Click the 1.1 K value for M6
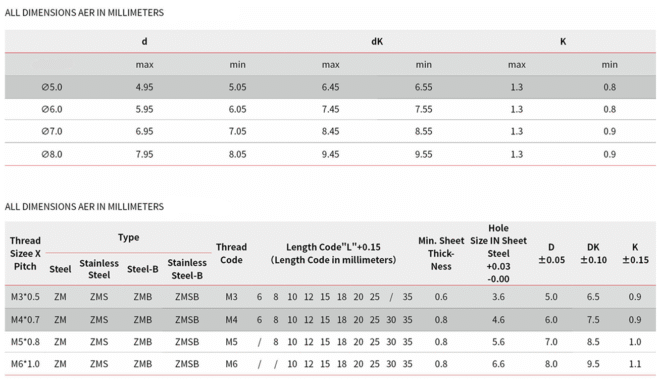This screenshot has width=660, height=379. (635, 364)
